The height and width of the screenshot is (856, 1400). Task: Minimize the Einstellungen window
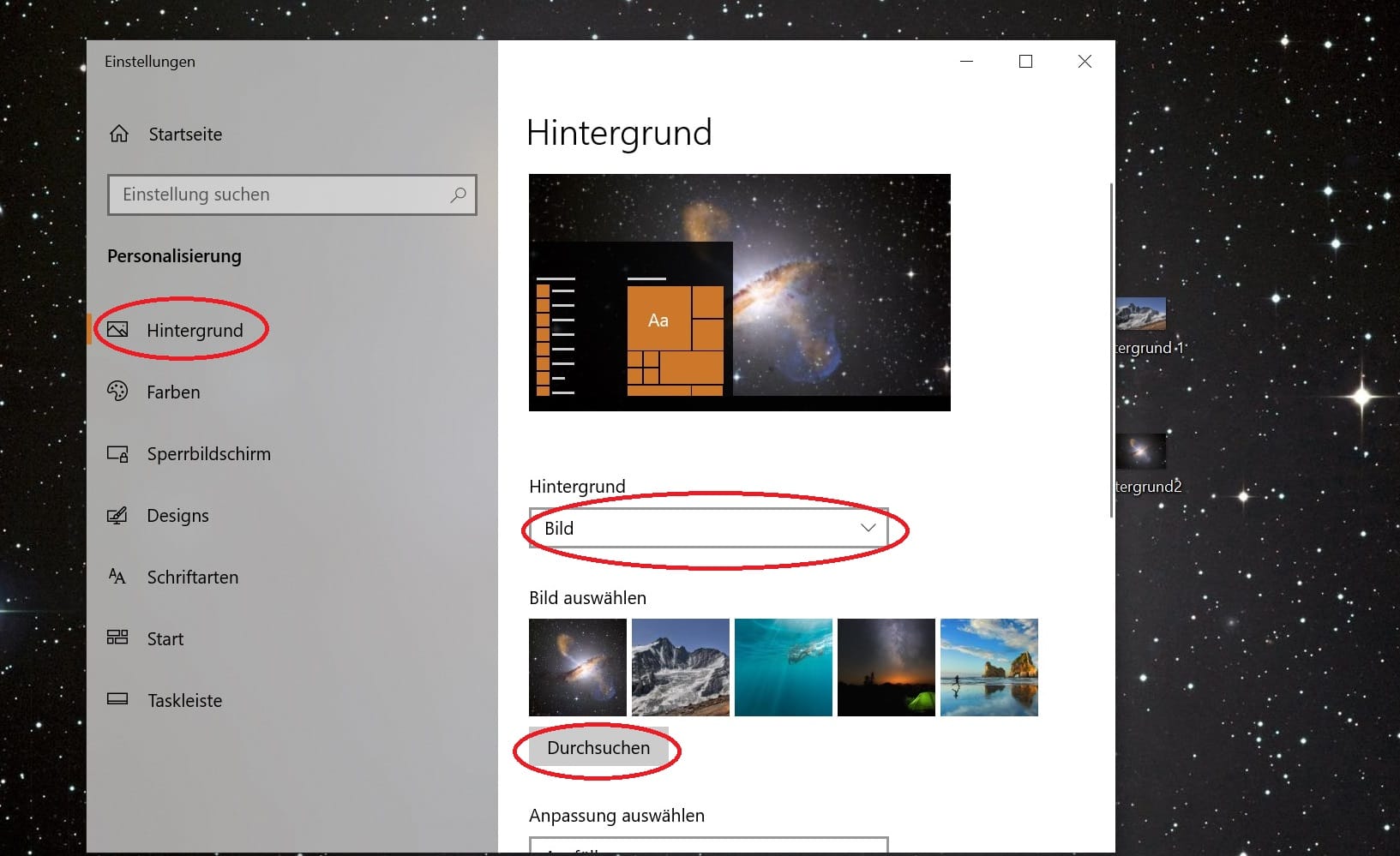(x=966, y=62)
